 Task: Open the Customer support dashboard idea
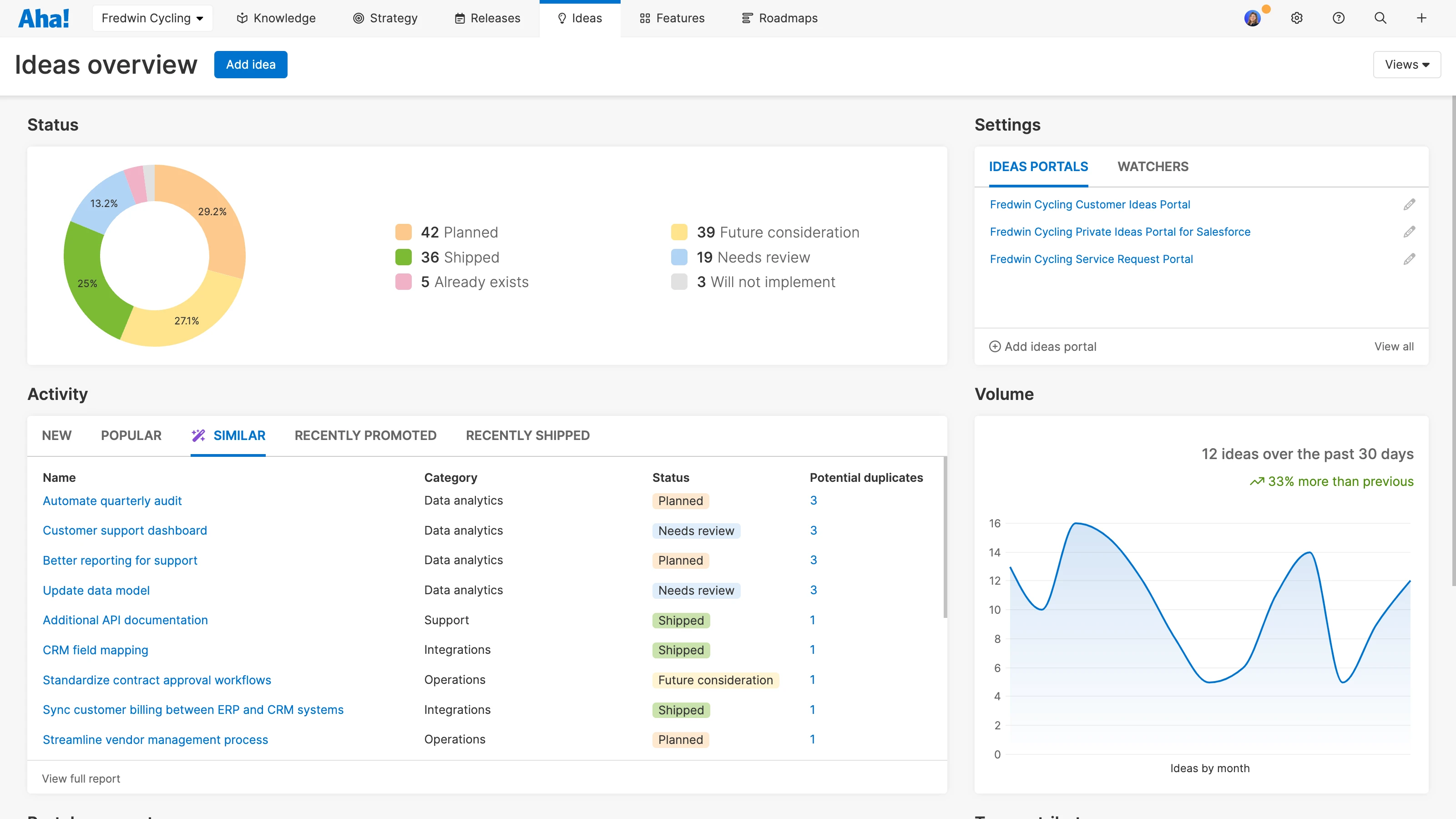coord(125,530)
